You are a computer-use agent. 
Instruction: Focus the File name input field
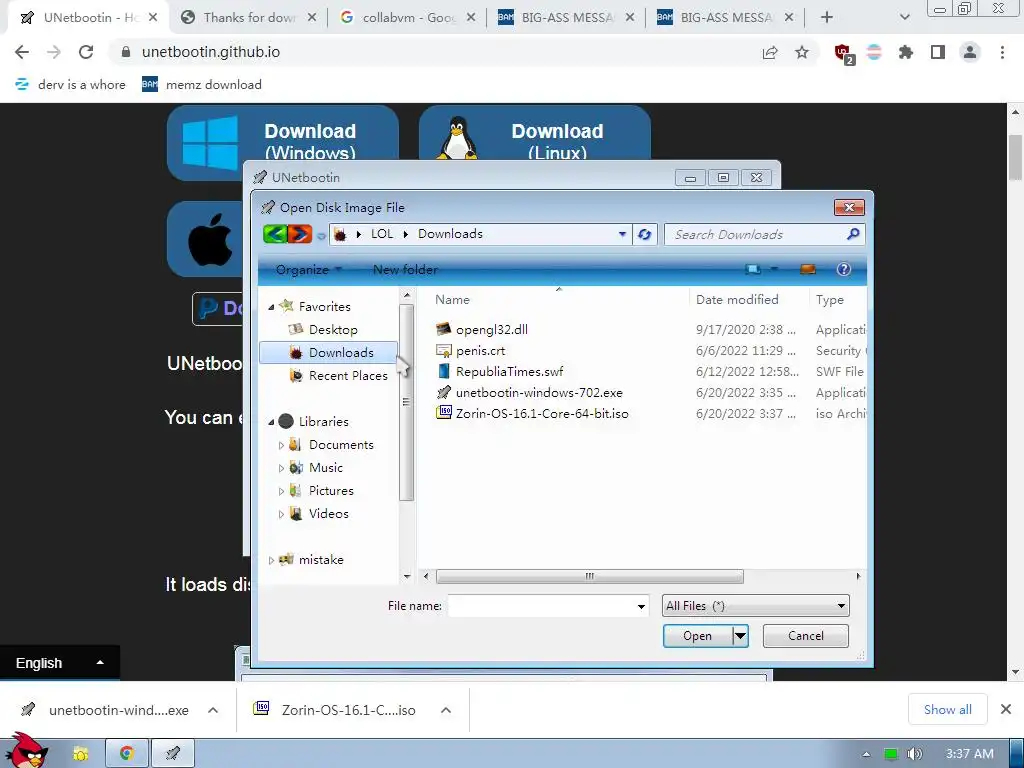point(542,606)
